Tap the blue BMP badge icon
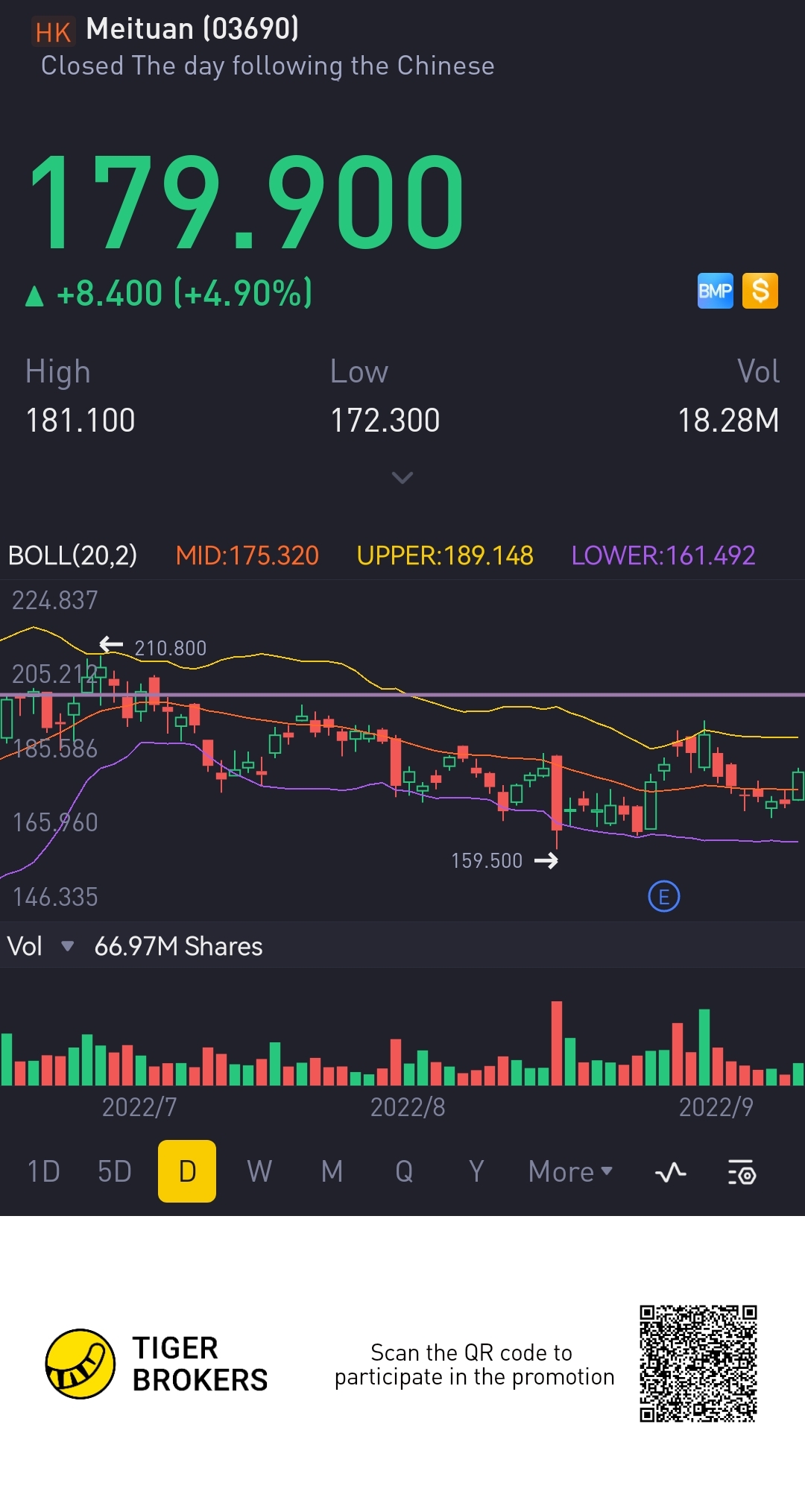The width and height of the screenshot is (805, 1512). click(715, 291)
